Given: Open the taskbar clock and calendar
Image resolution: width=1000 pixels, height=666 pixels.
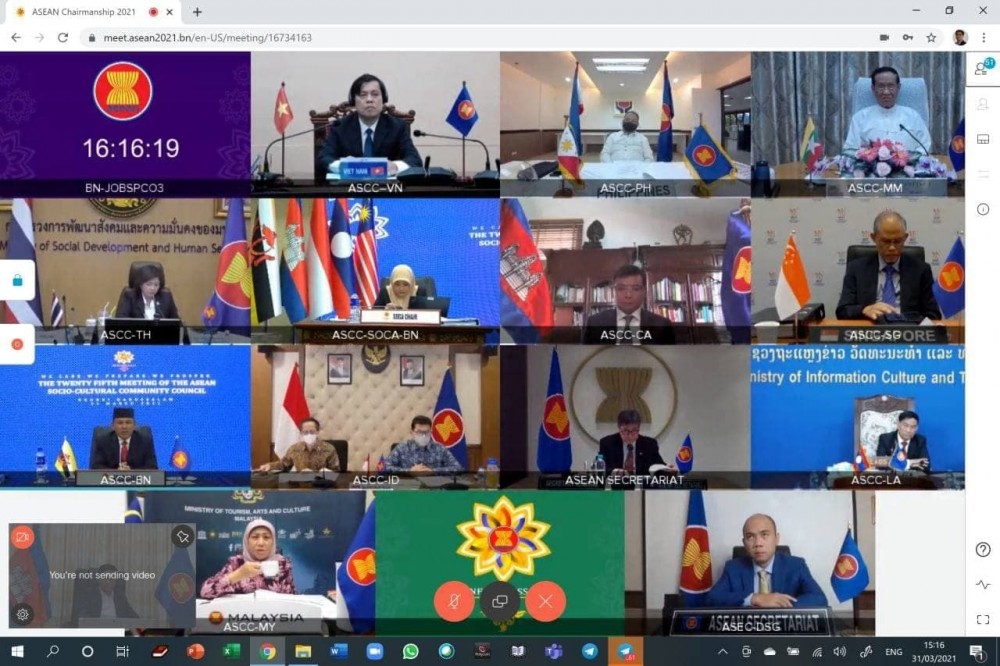Looking at the screenshot, I should click(934, 651).
